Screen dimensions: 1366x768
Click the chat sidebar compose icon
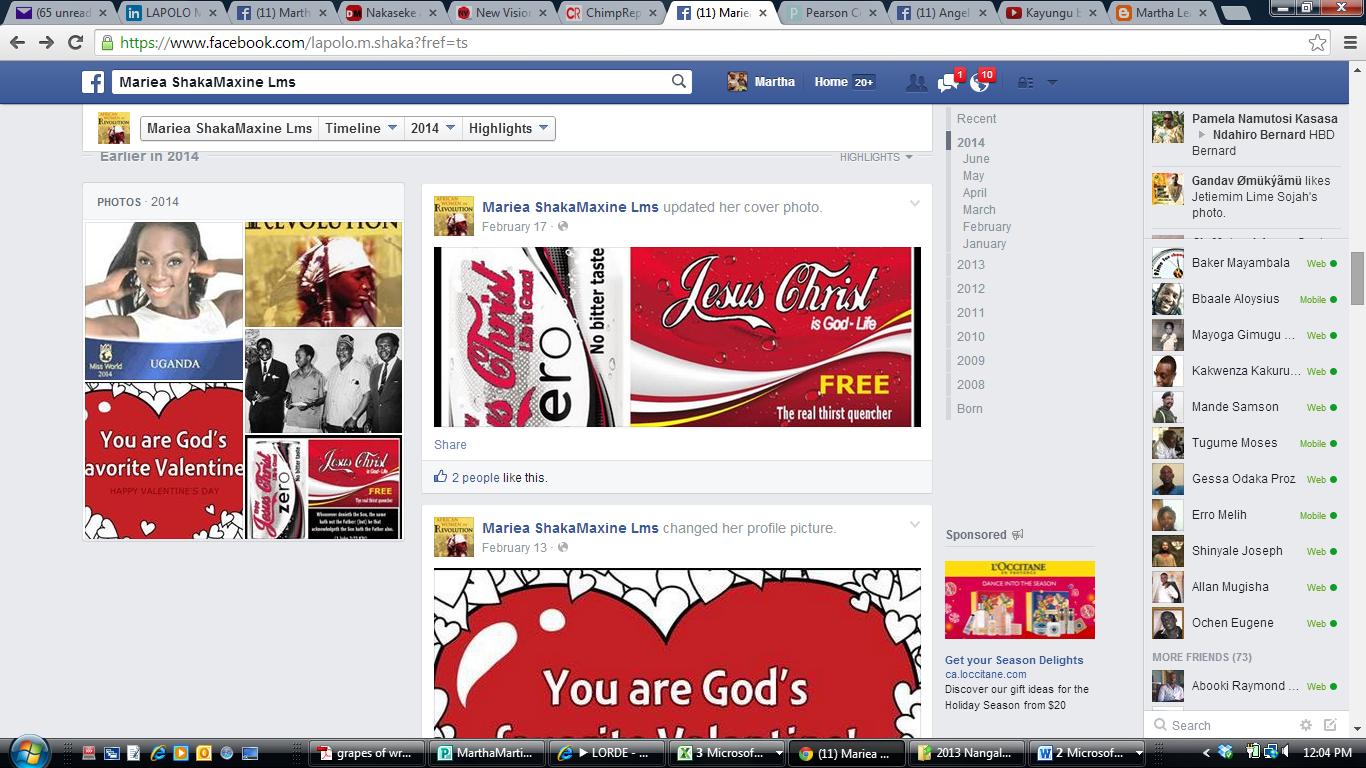pyautogui.click(x=1330, y=725)
